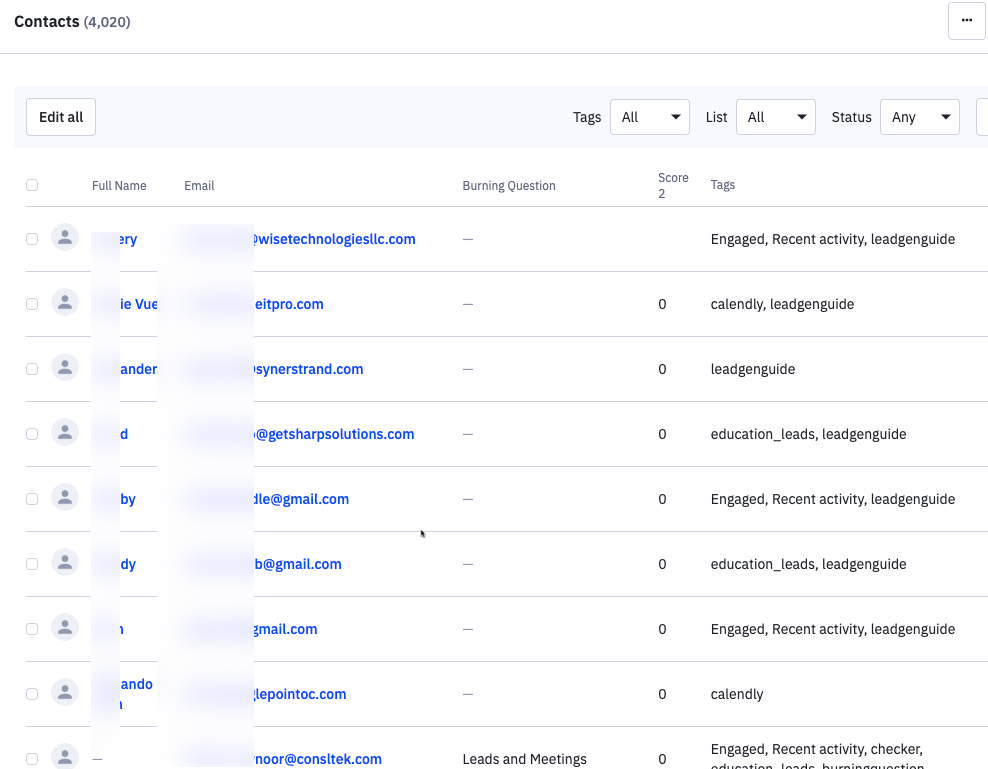Click the Score 2 column header
Image resolution: width=988 pixels, height=769 pixels.
(673, 185)
